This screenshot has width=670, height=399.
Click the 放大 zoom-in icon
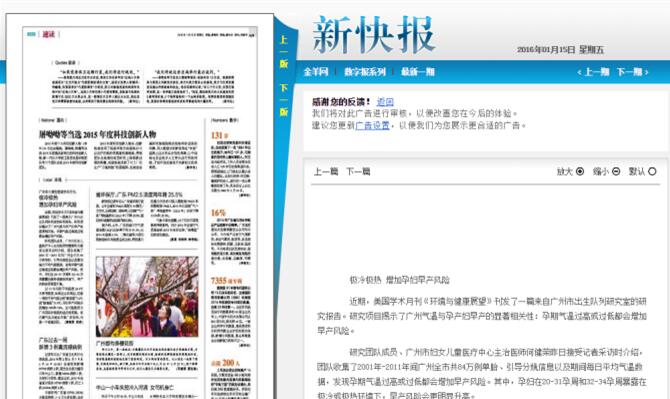(580, 171)
